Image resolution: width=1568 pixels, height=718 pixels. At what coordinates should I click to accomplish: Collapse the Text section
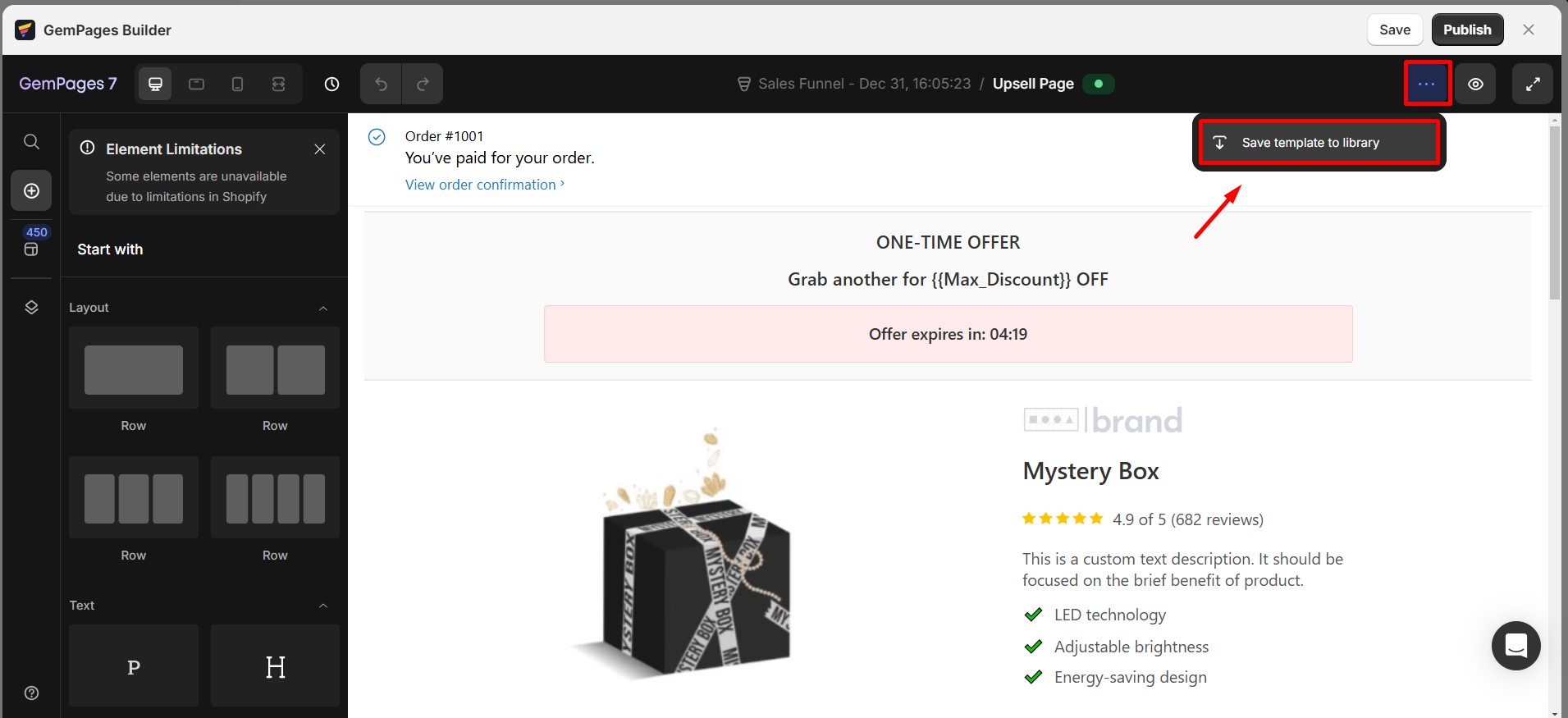click(x=323, y=605)
